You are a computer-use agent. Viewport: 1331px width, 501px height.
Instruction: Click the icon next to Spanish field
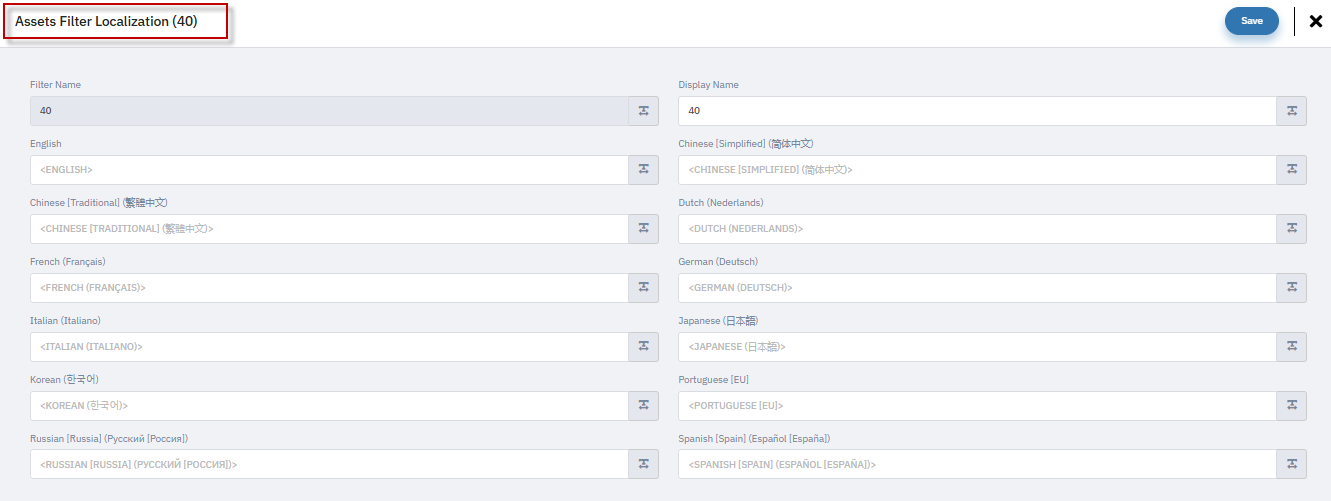tap(1291, 464)
